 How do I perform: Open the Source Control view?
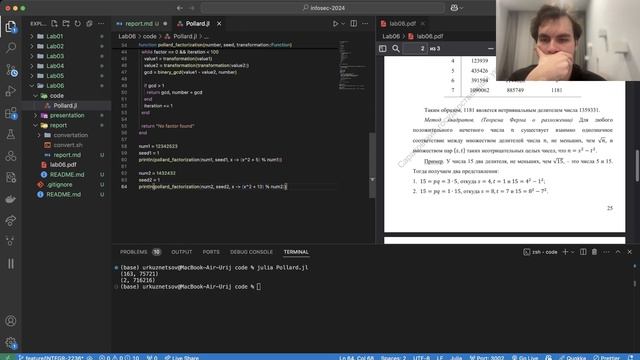[x=11, y=70]
